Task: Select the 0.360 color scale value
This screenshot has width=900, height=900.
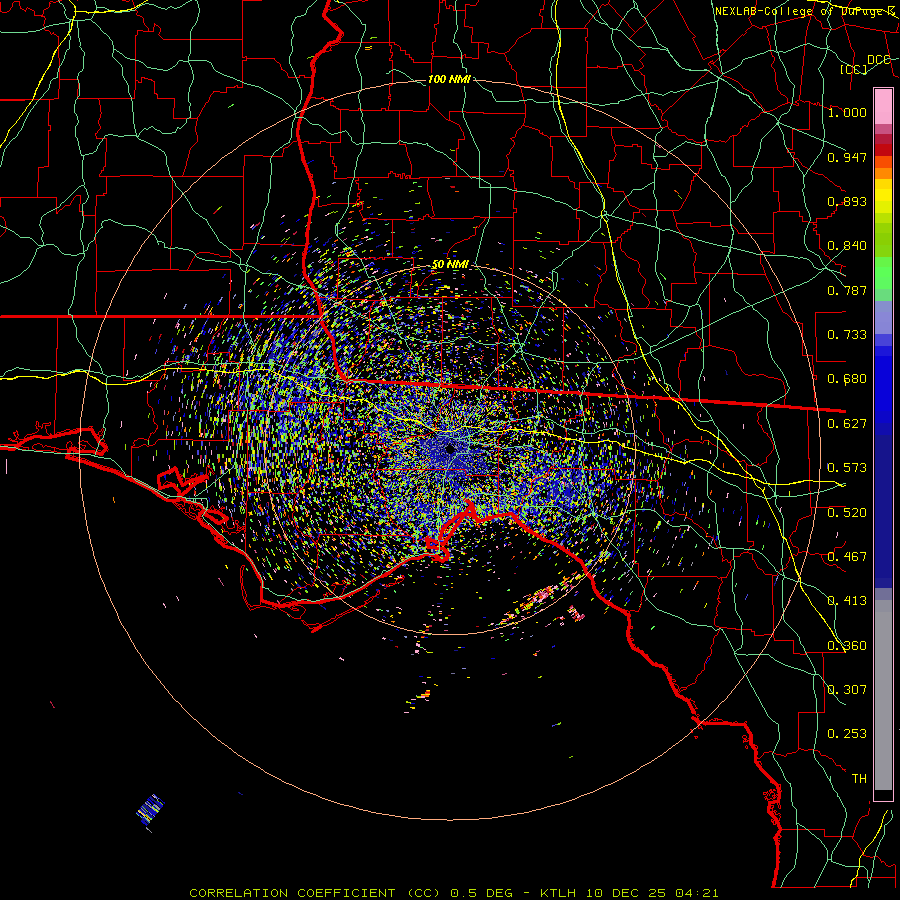Action: (x=847, y=646)
